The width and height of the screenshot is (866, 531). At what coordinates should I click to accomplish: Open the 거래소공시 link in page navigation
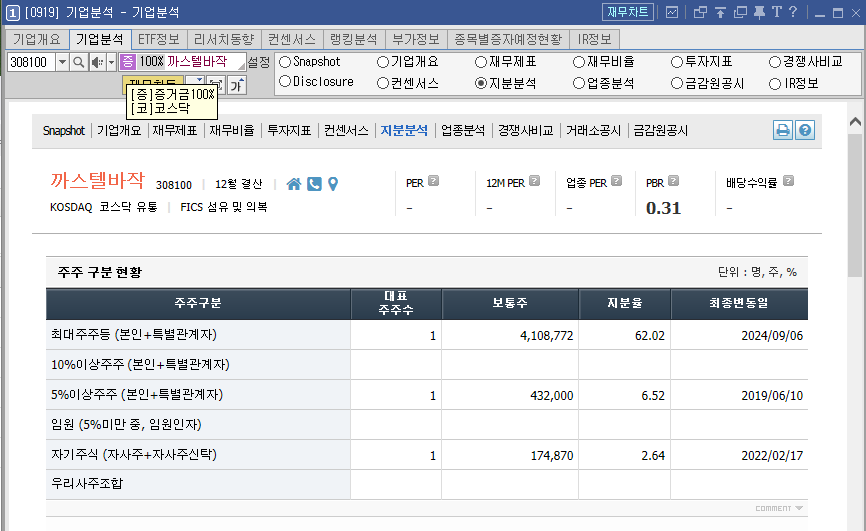tap(594, 131)
